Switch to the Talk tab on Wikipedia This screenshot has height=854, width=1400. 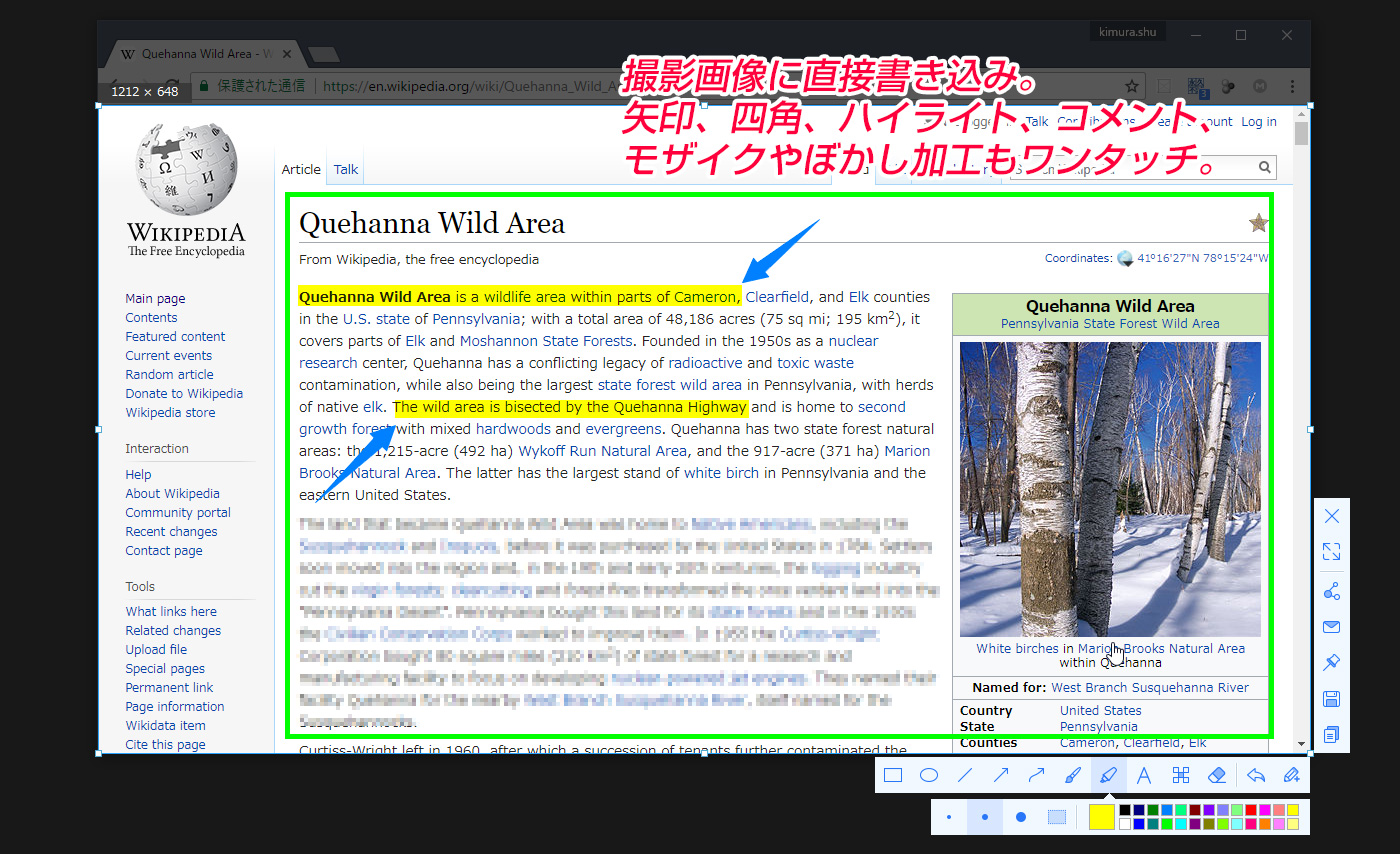click(344, 169)
